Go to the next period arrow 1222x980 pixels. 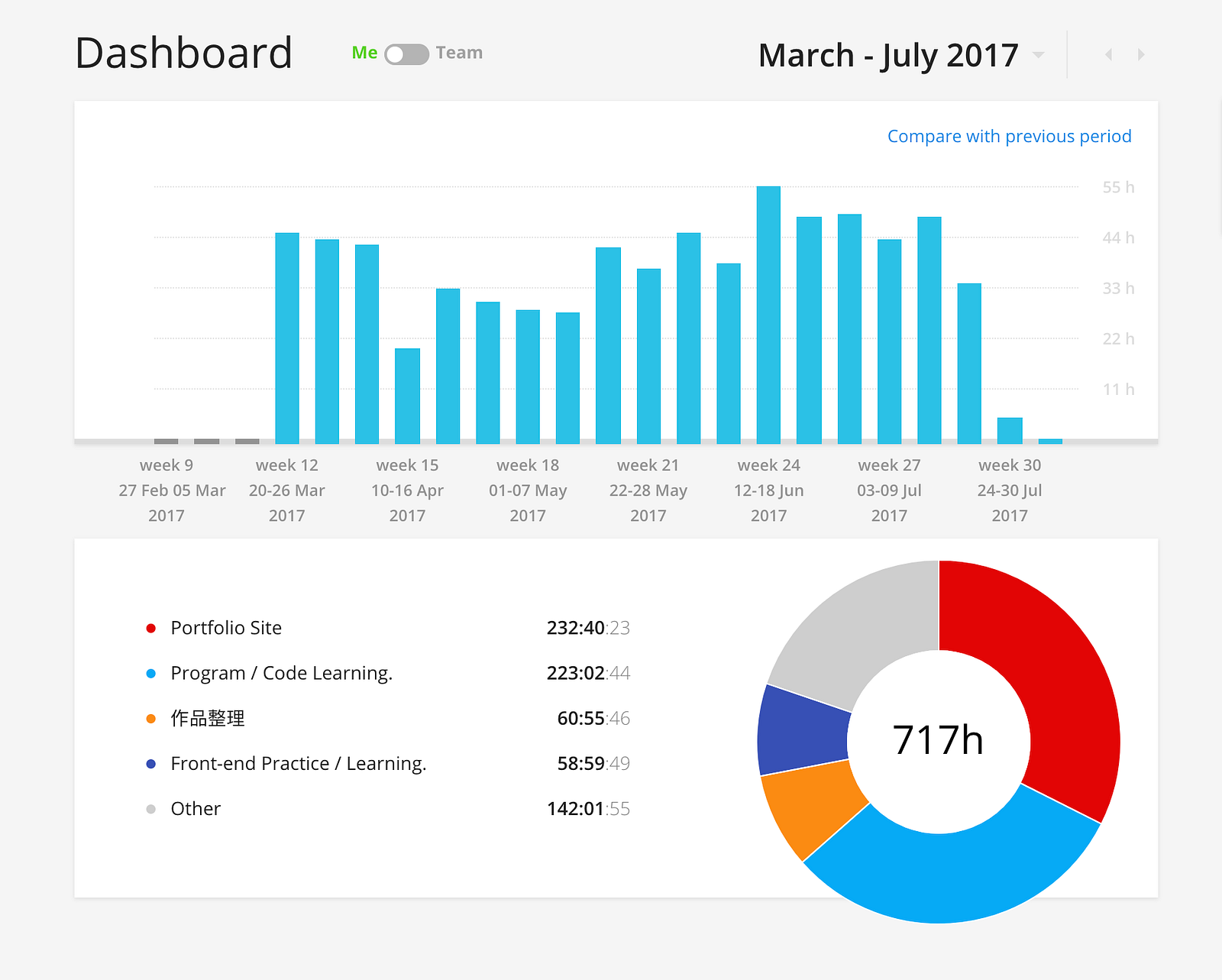[1141, 54]
